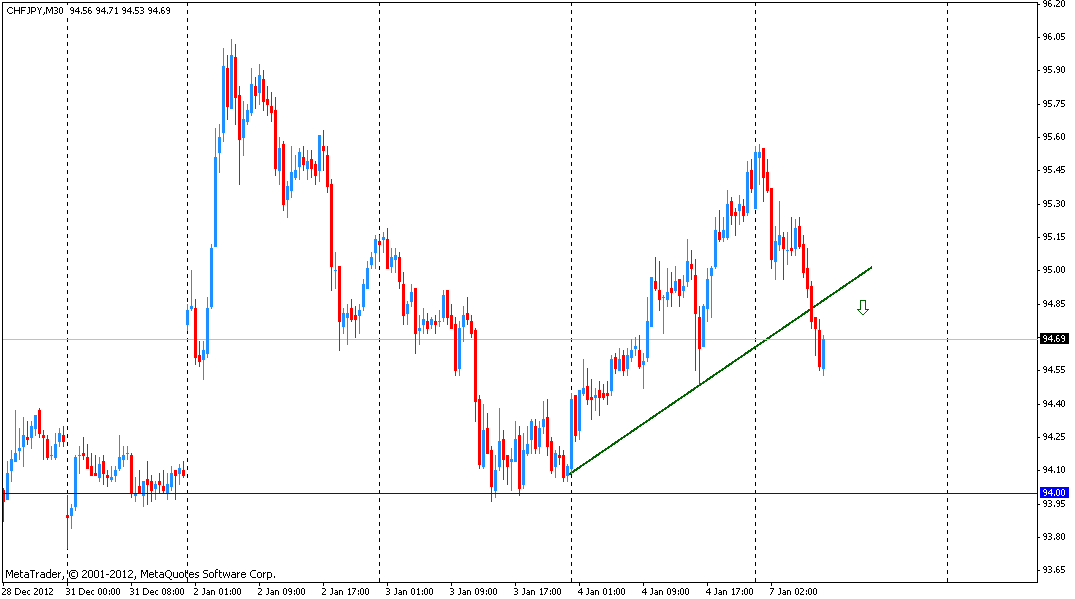Click the 96.05 price axis label
This screenshot has width=1075, height=599.
[x=1054, y=37]
